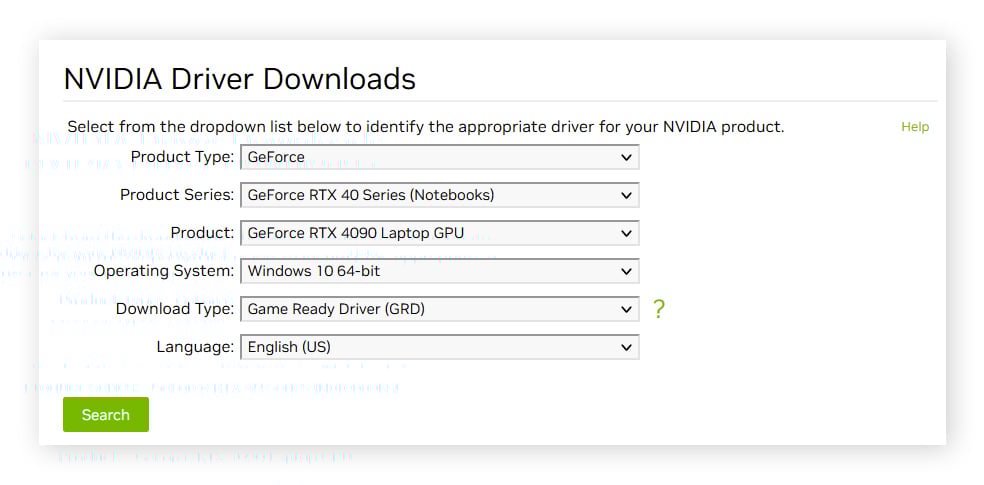Image resolution: width=984 pixels, height=485 pixels.
Task: Click the "Product:" label
Action: pos(202,233)
